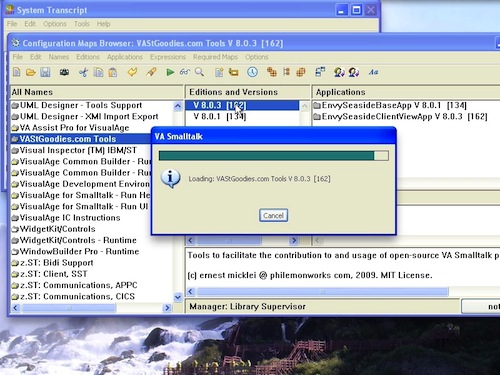This screenshot has width=500, height=375.
Task: Select UML Designer - Tools Support
Action: click(77, 105)
